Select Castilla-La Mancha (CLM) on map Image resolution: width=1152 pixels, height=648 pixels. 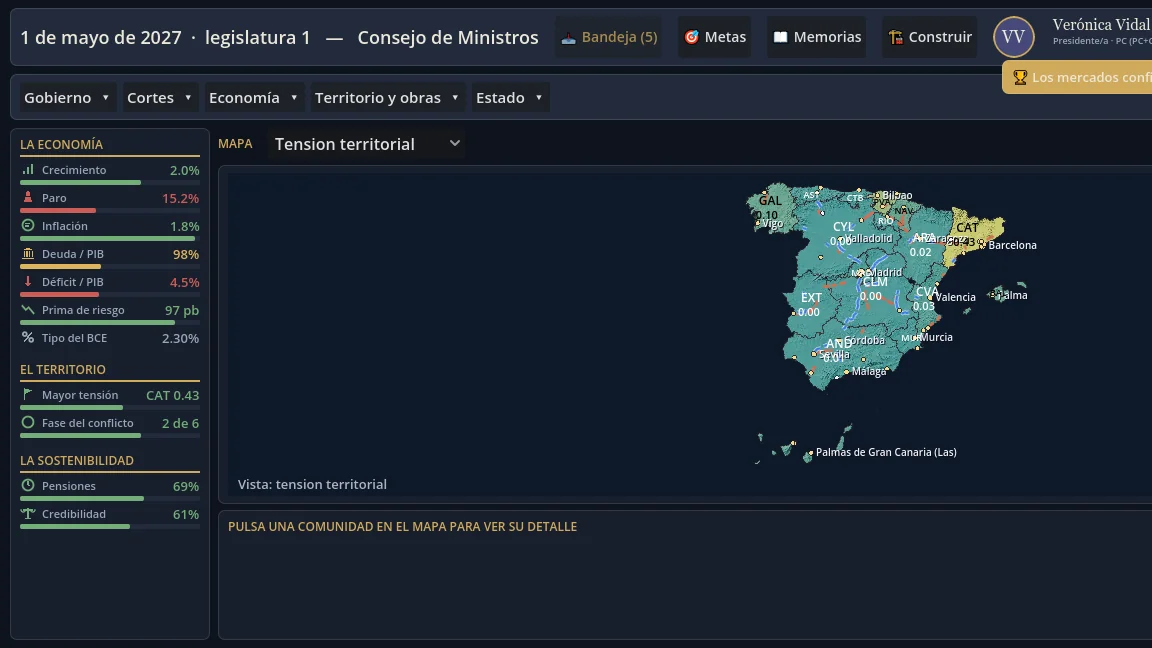[874, 290]
